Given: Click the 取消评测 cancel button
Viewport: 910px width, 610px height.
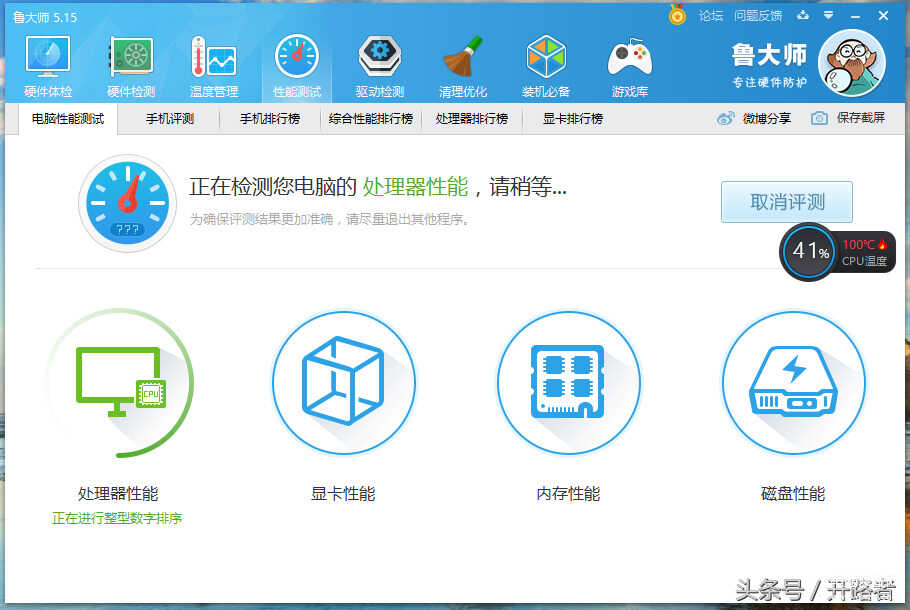Looking at the screenshot, I should coord(786,202).
